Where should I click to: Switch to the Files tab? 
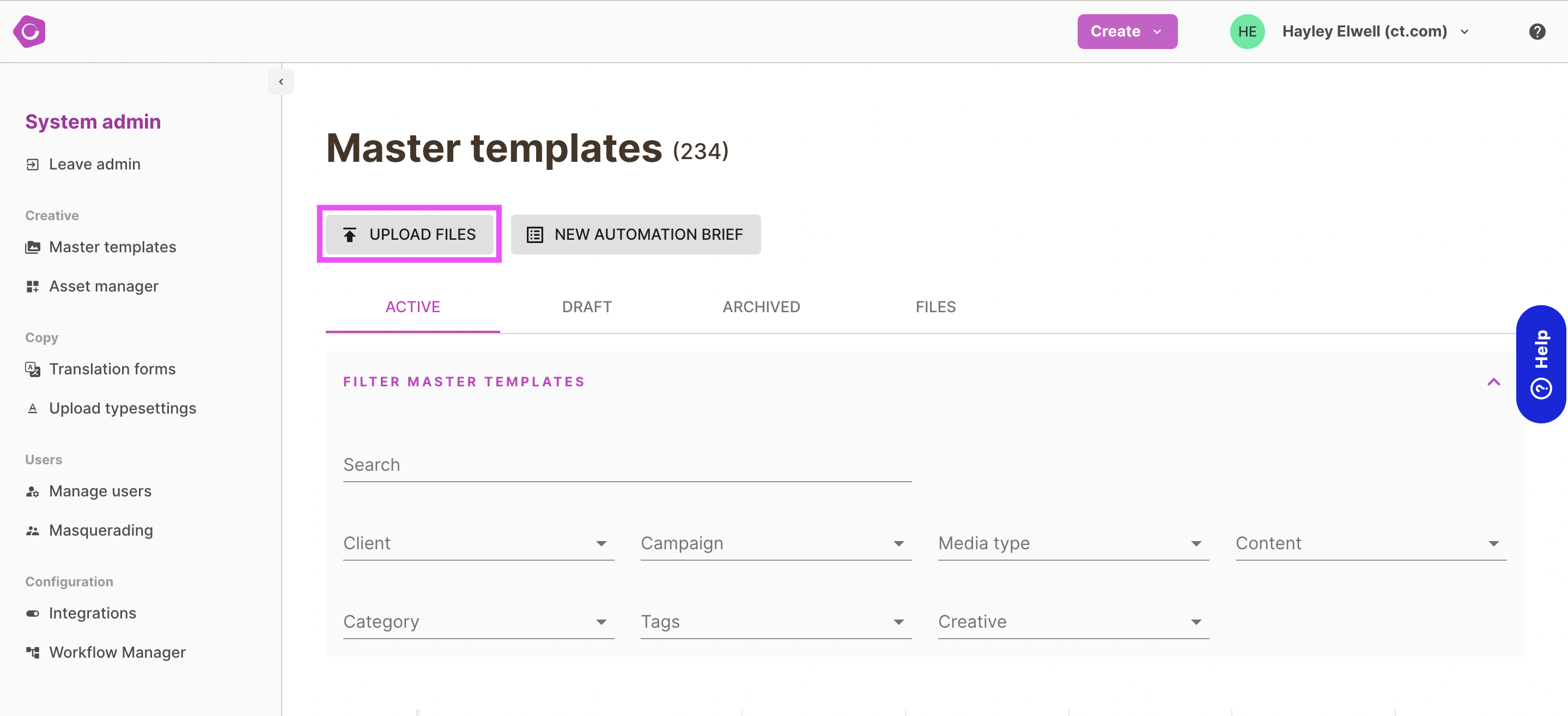pyautogui.click(x=935, y=307)
